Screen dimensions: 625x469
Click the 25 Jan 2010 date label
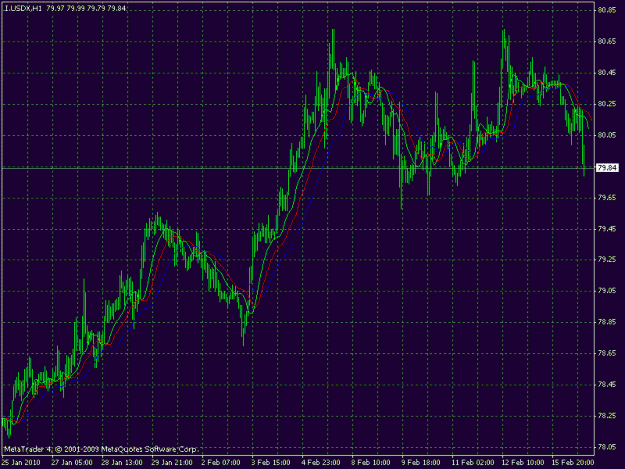tap(21, 463)
